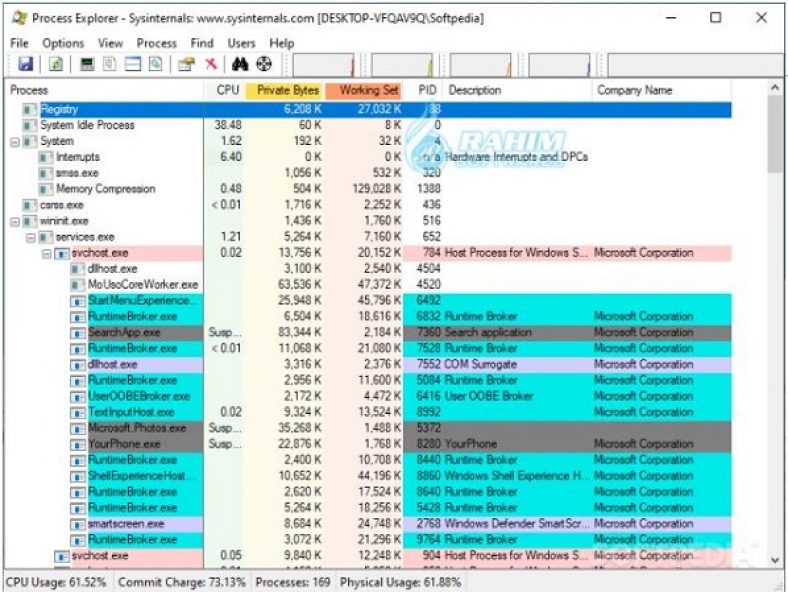This screenshot has width=788, height=592.
Task: Click the Refresh Now toolbar icon
Action: point(56,64)
